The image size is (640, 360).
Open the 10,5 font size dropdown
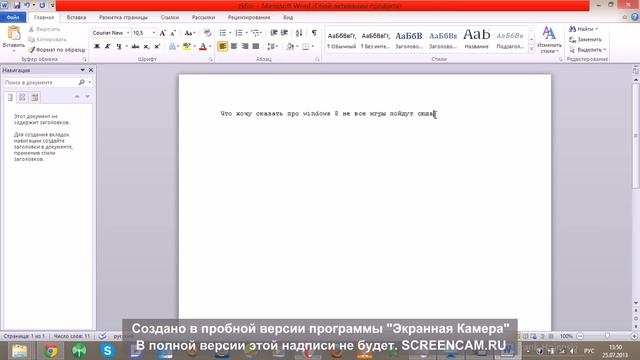[154, 33]
